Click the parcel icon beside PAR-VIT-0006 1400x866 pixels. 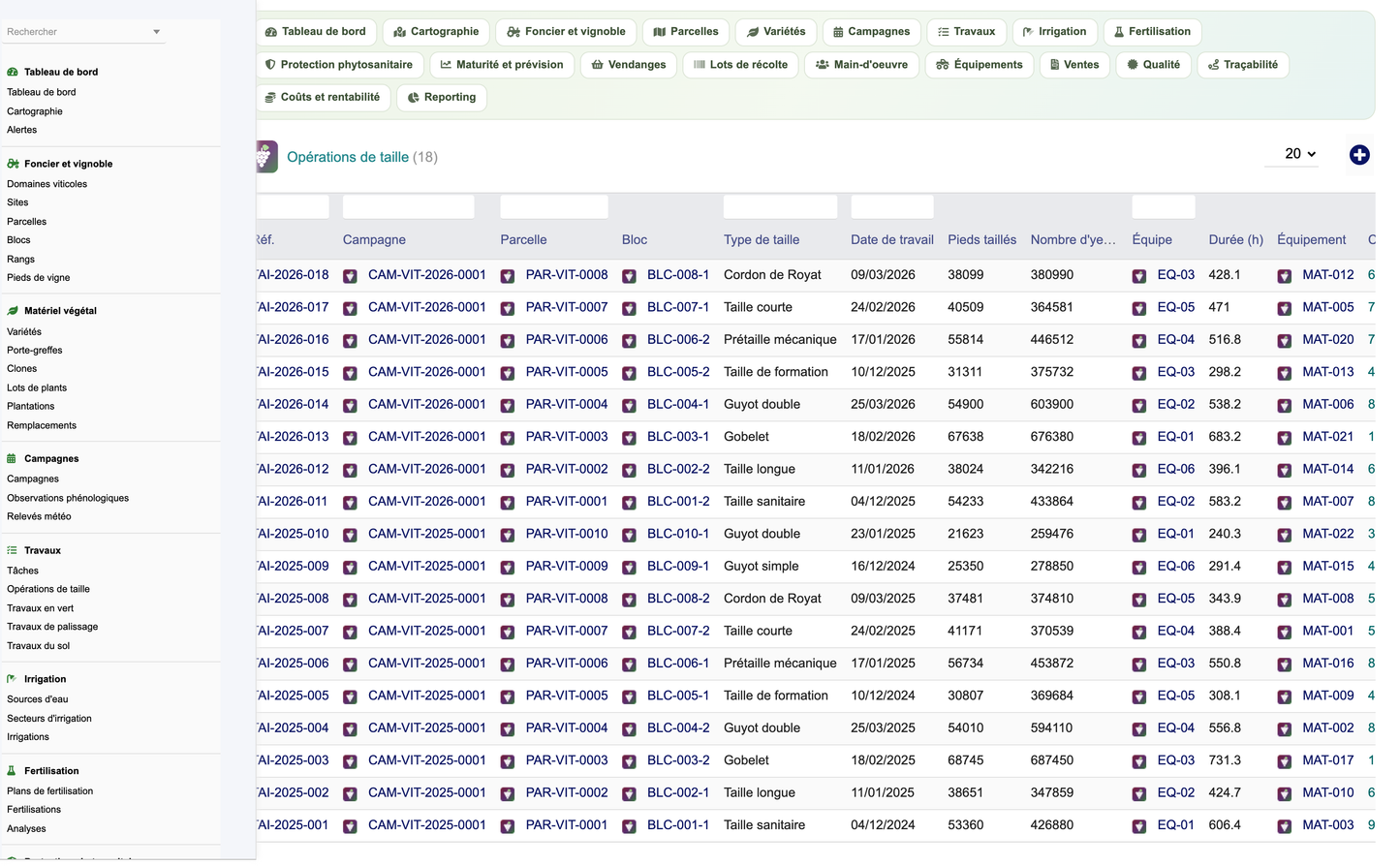pos(508,341)
